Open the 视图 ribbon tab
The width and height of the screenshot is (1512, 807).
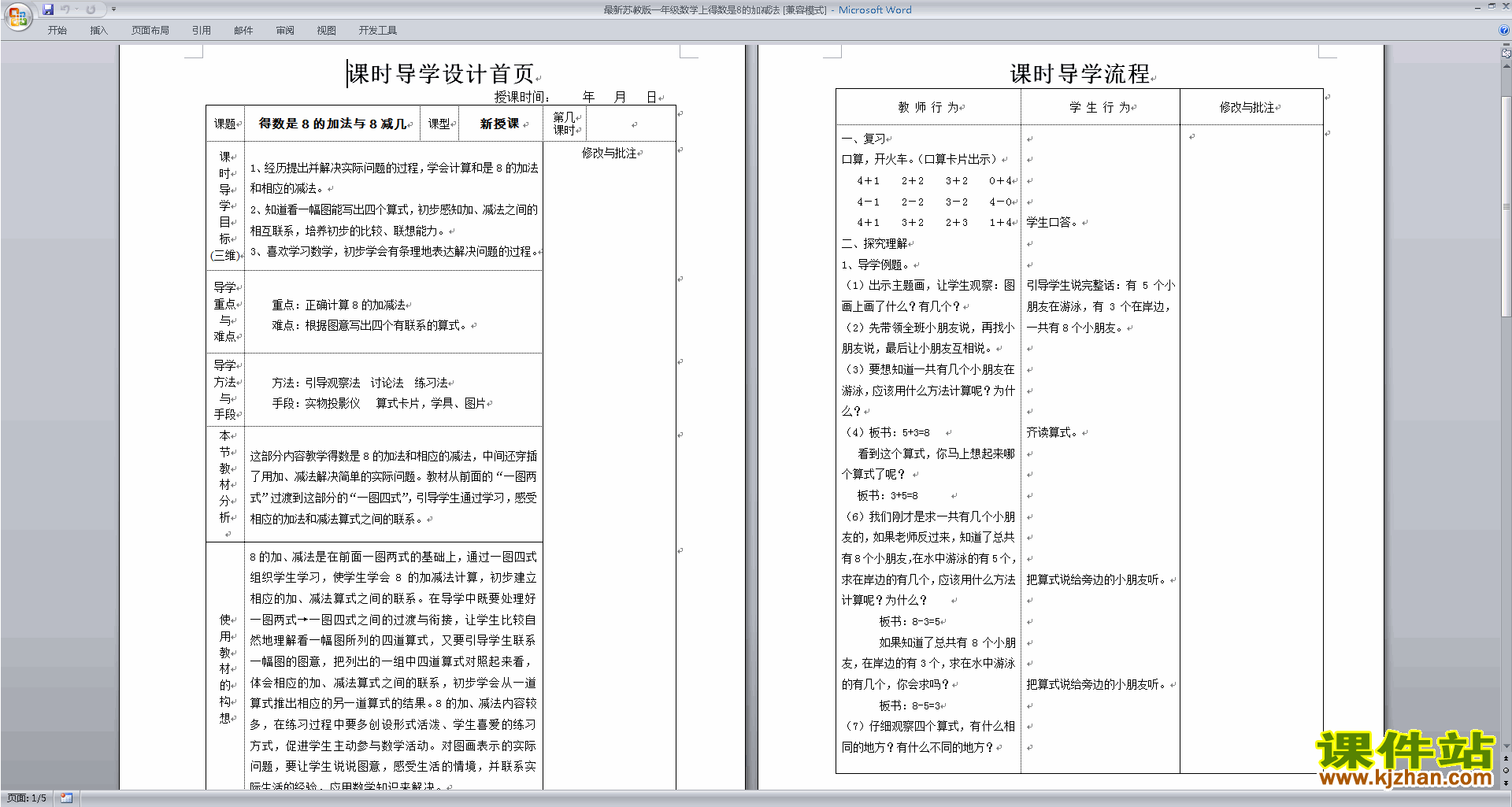pyautogui.click(x=327, y=31)
